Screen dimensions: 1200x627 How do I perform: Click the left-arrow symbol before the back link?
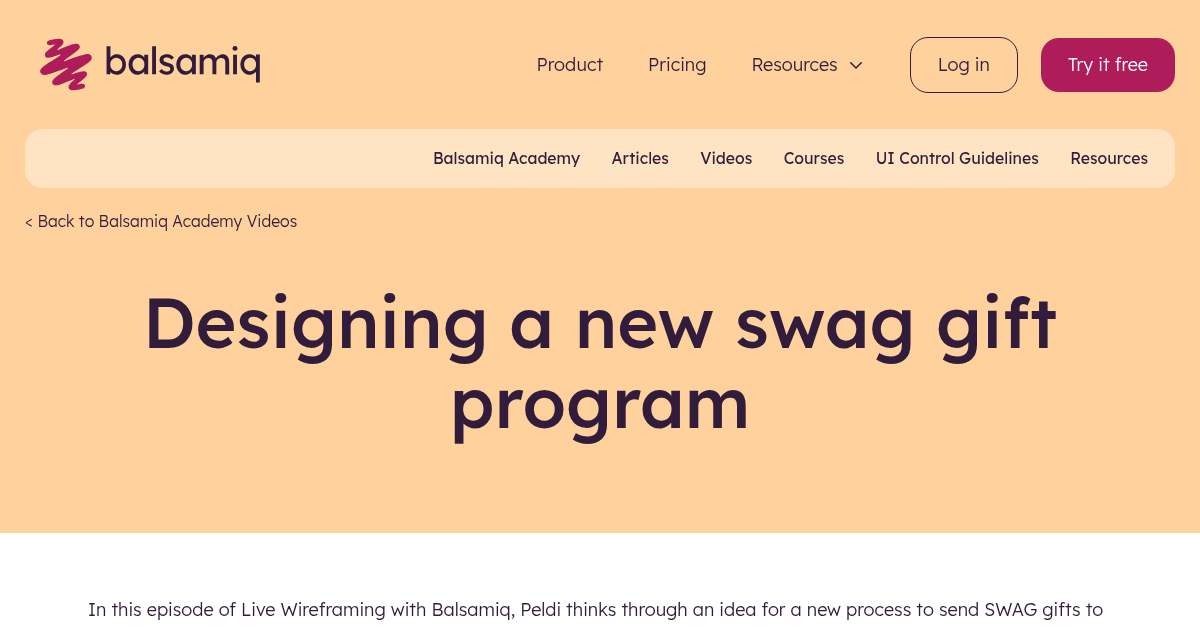point(28,221)
